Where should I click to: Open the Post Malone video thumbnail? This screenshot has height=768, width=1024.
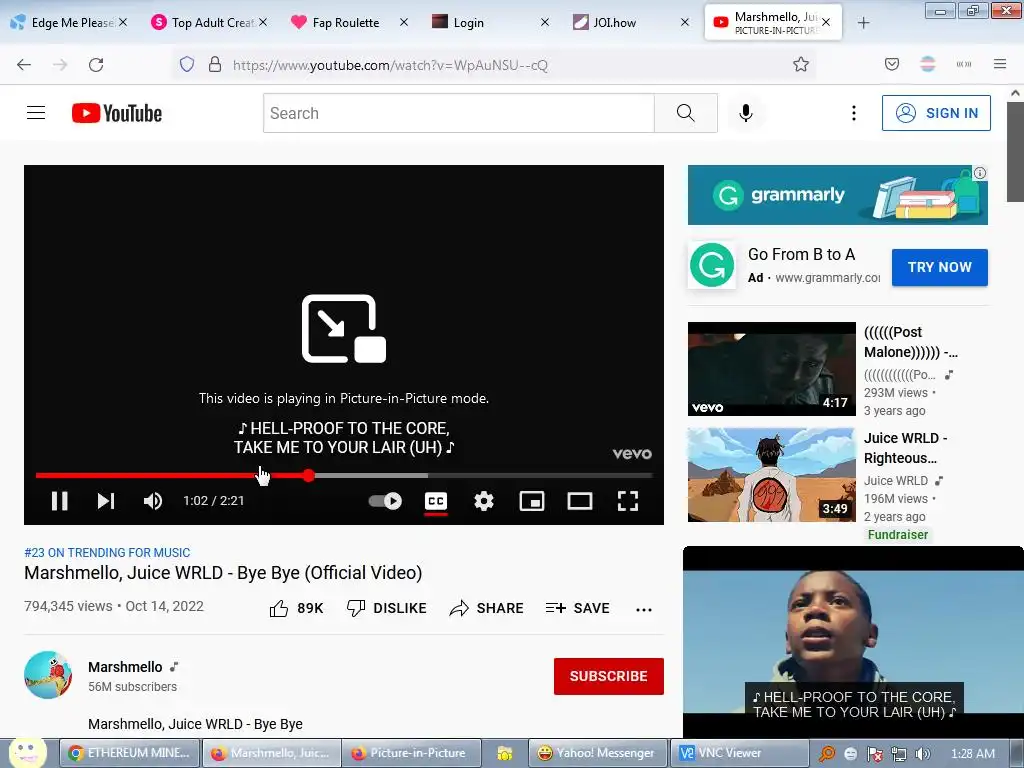(771, 368)
